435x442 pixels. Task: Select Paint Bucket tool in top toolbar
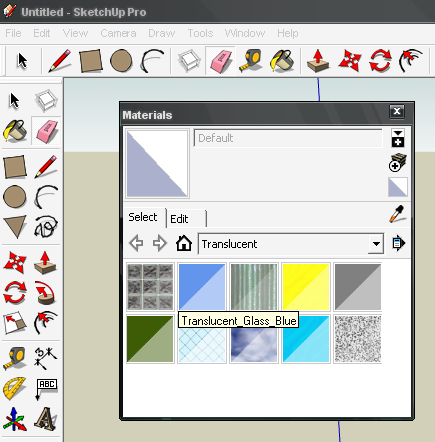[282, 61]
